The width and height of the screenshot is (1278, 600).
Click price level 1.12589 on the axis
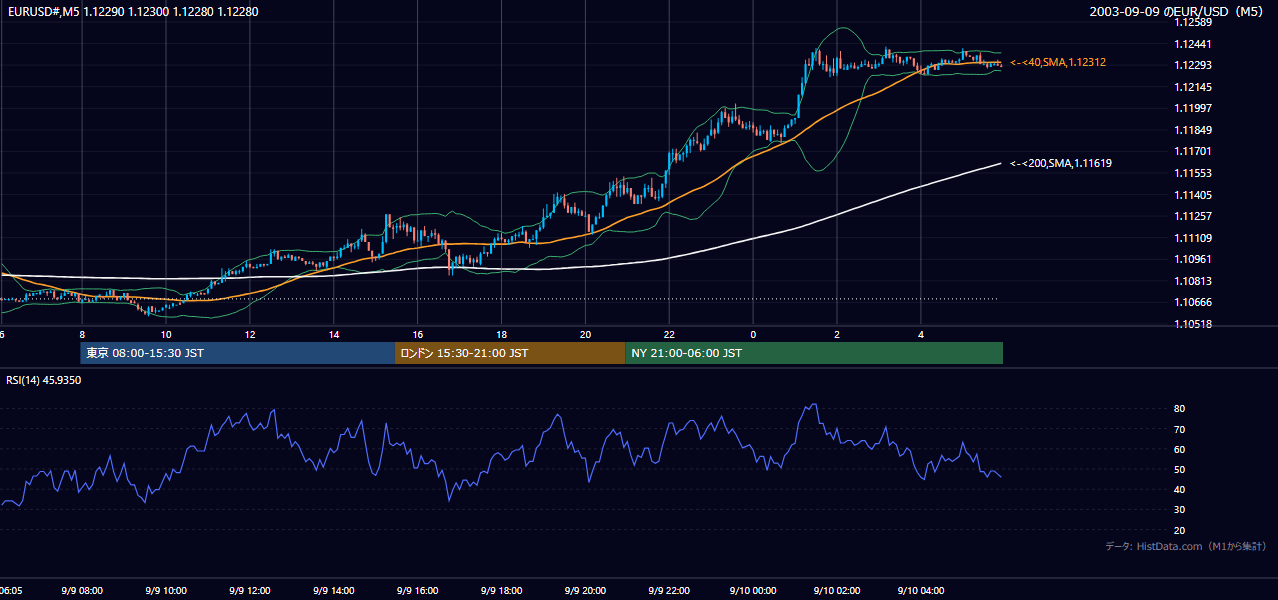[1193, 22]
